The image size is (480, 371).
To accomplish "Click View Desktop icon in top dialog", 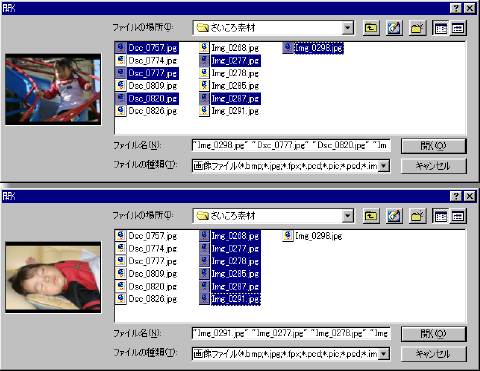I will [394, 28].
